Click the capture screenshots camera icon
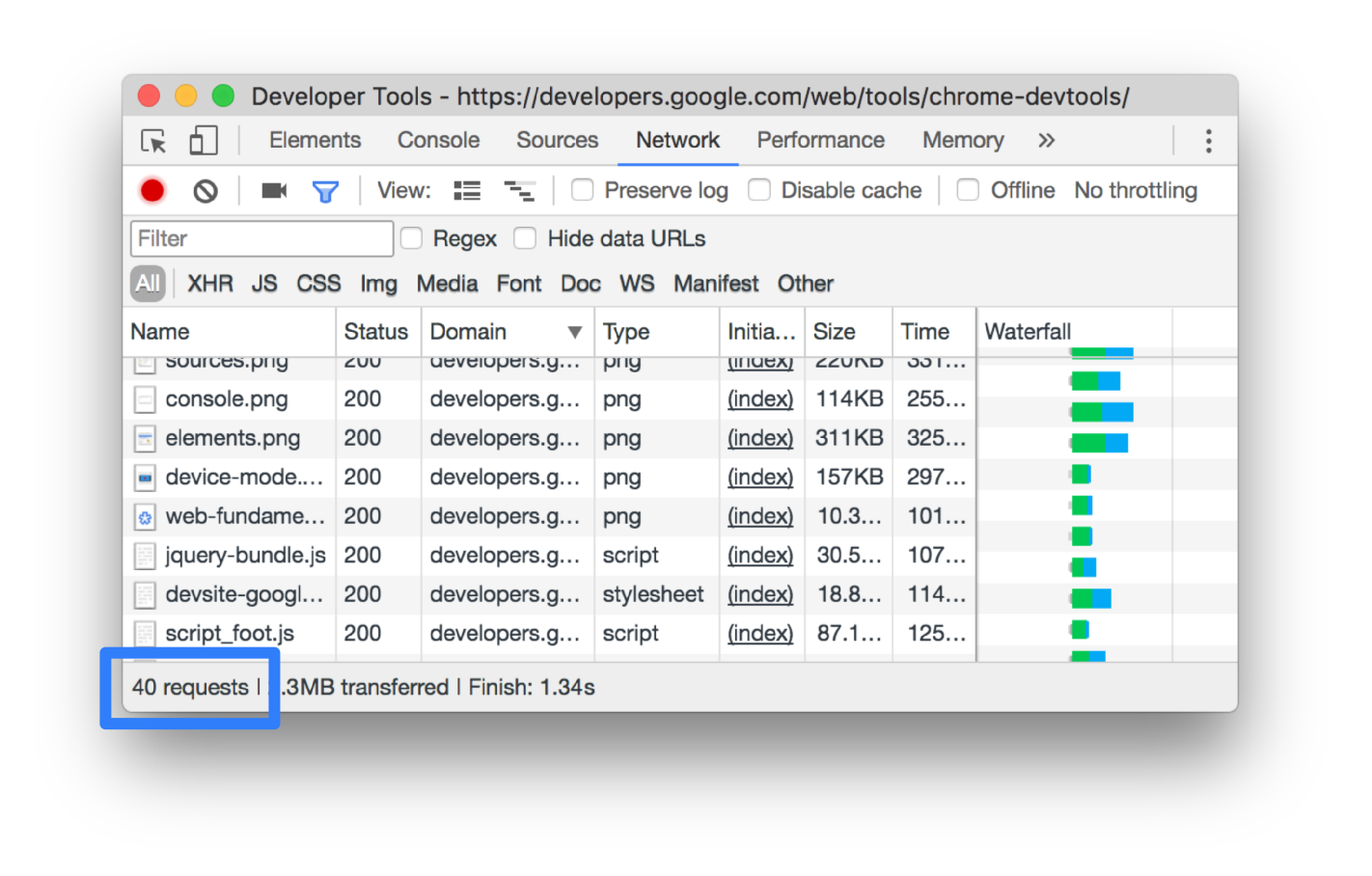1372x876 pixels. point(274,191)
